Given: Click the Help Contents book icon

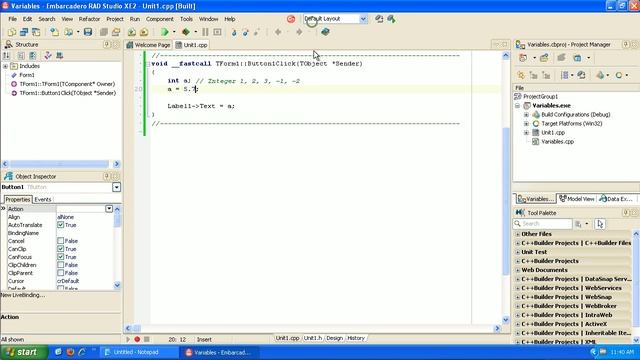Looking at the screenshot, I should pyautogui.click(x=325, y=32).
